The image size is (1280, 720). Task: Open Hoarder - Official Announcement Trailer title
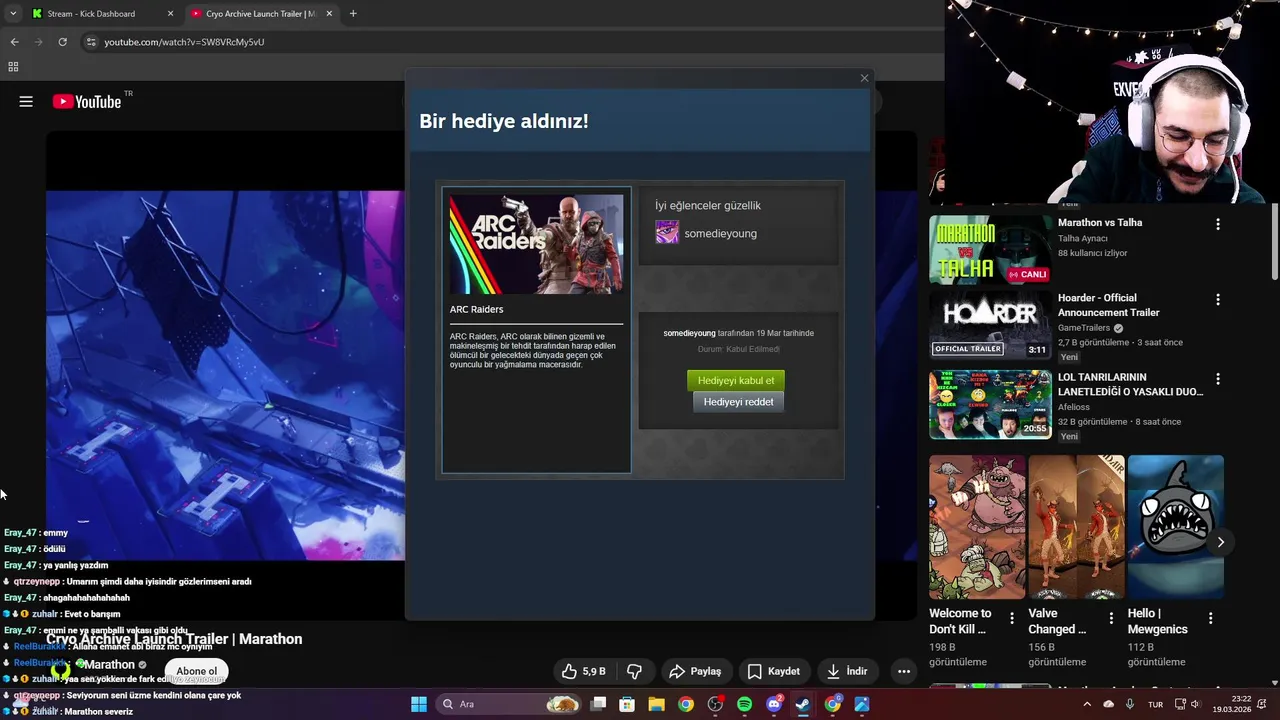tap(1108, 305)
